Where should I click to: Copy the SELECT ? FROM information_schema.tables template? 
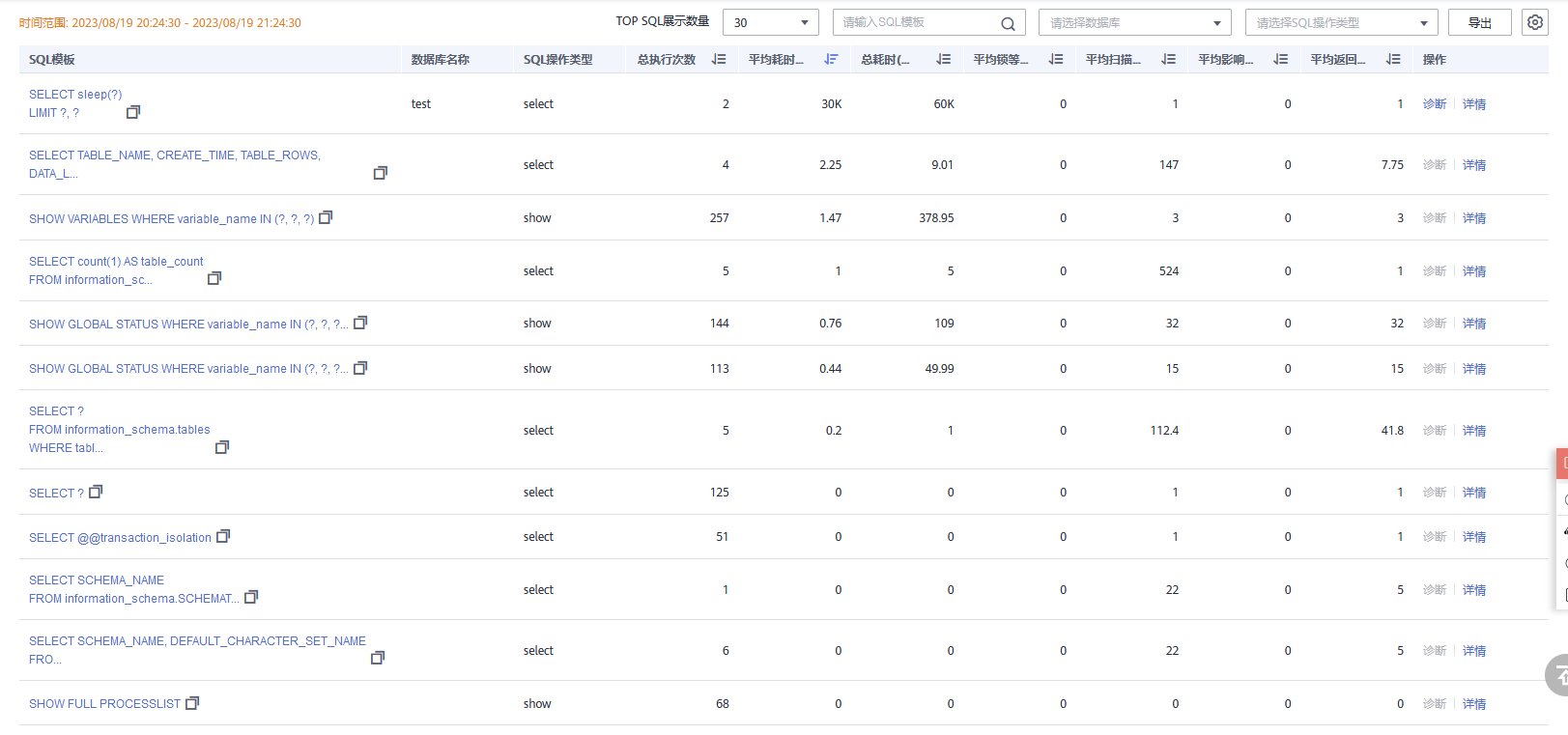222,447
